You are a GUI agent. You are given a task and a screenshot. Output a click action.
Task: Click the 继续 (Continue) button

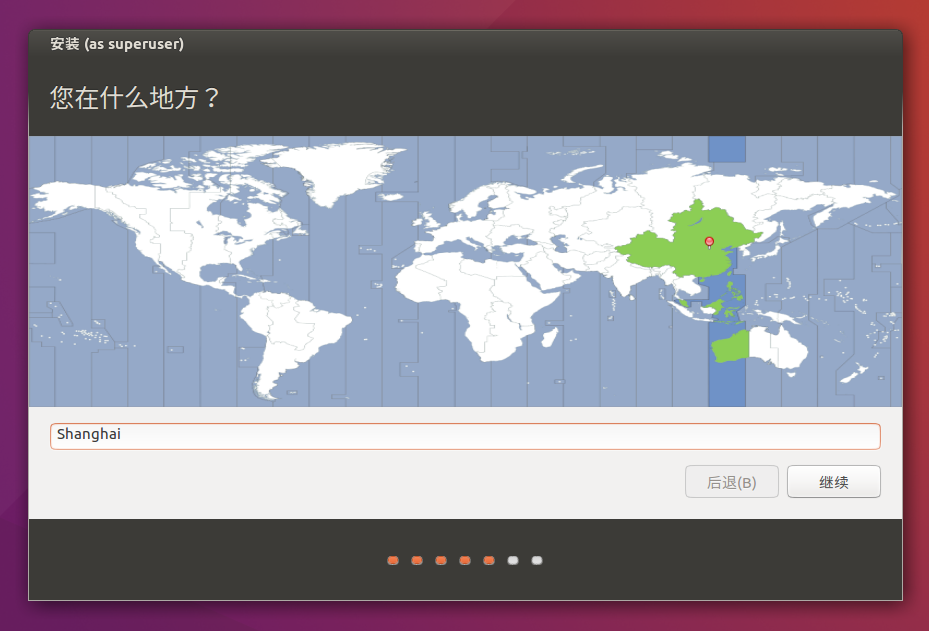point(833,482)
